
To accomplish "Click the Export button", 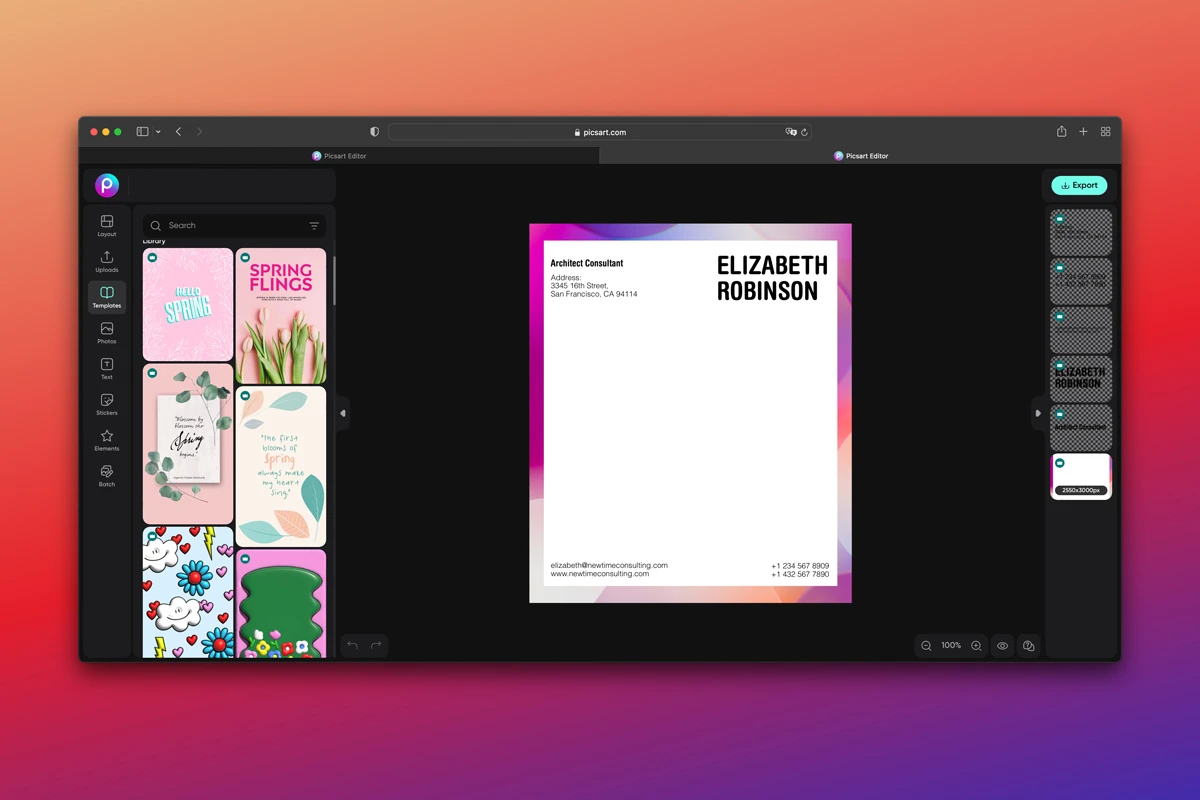I will click(x=1079, y=185).
